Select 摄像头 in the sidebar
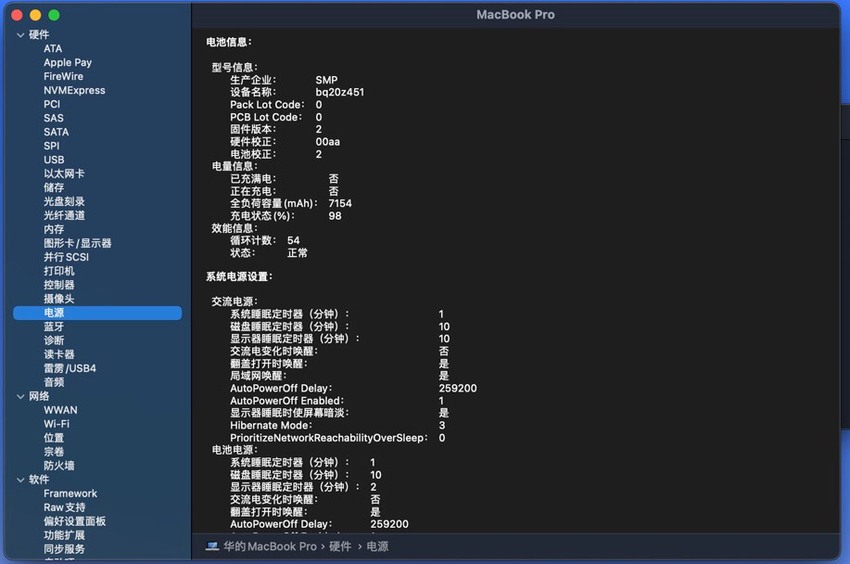Image resolution: width=850 pixels, height=564 pixels. click(59, 299)
